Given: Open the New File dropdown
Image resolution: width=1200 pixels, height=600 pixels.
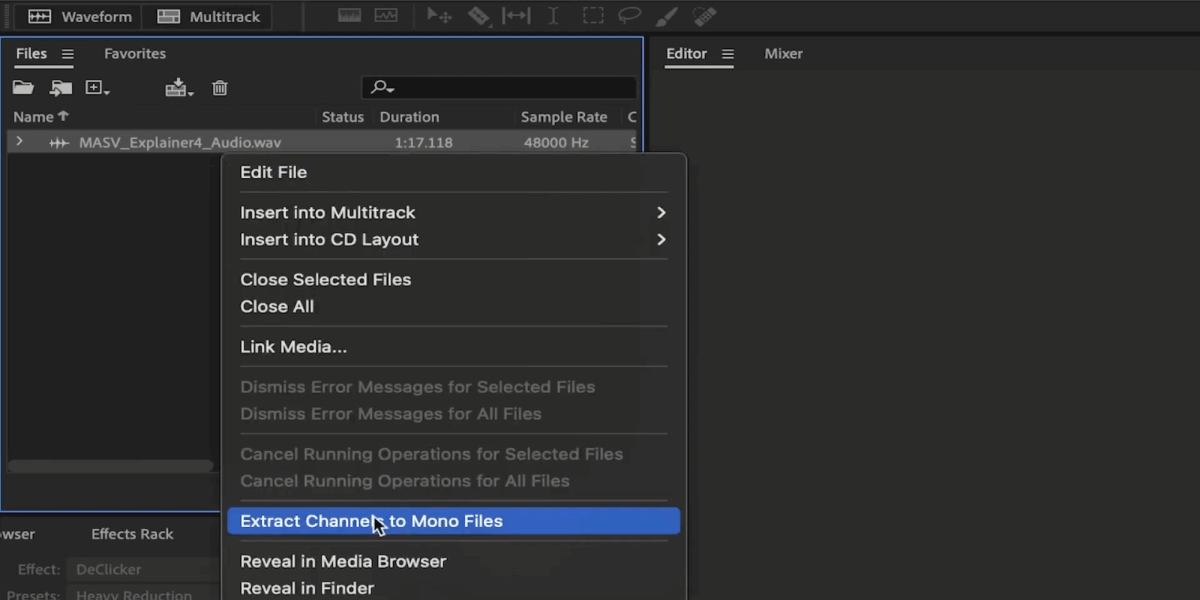Looking at the screenshot, I should click(97, 88).
